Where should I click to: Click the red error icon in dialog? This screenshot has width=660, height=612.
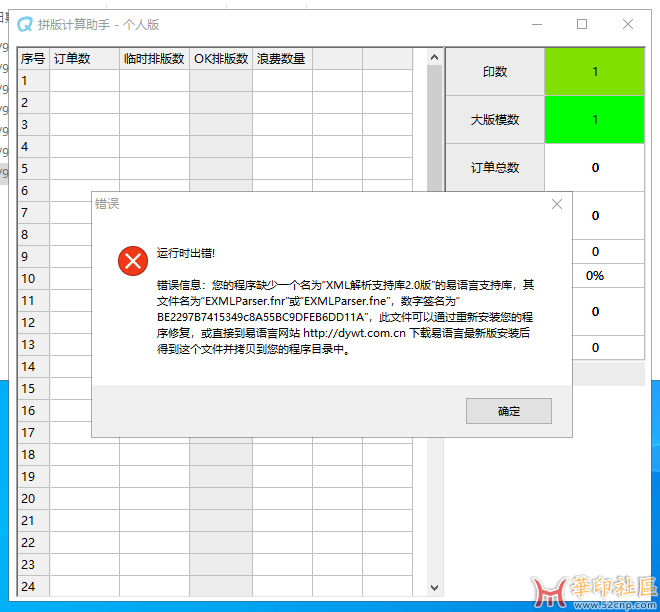click(x=133, y=261)
